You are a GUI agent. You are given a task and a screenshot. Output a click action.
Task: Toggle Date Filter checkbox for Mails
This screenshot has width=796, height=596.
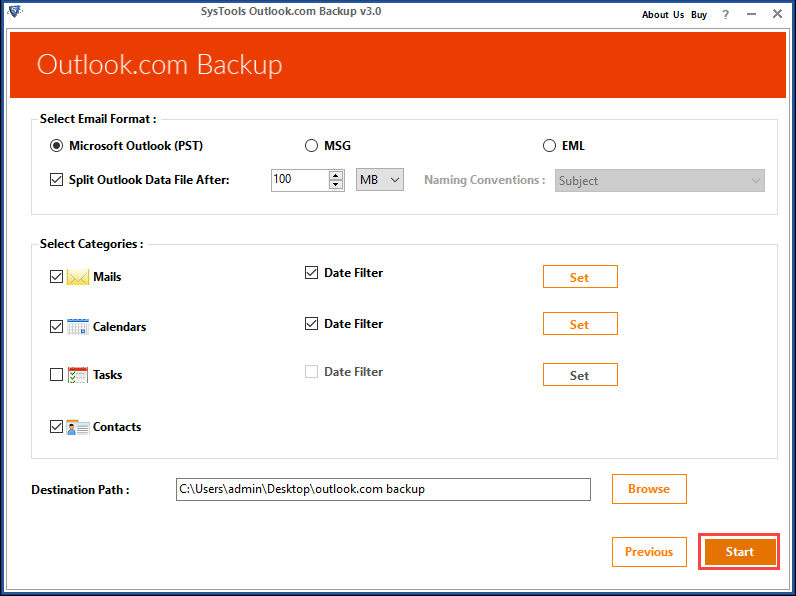(311, 273)
